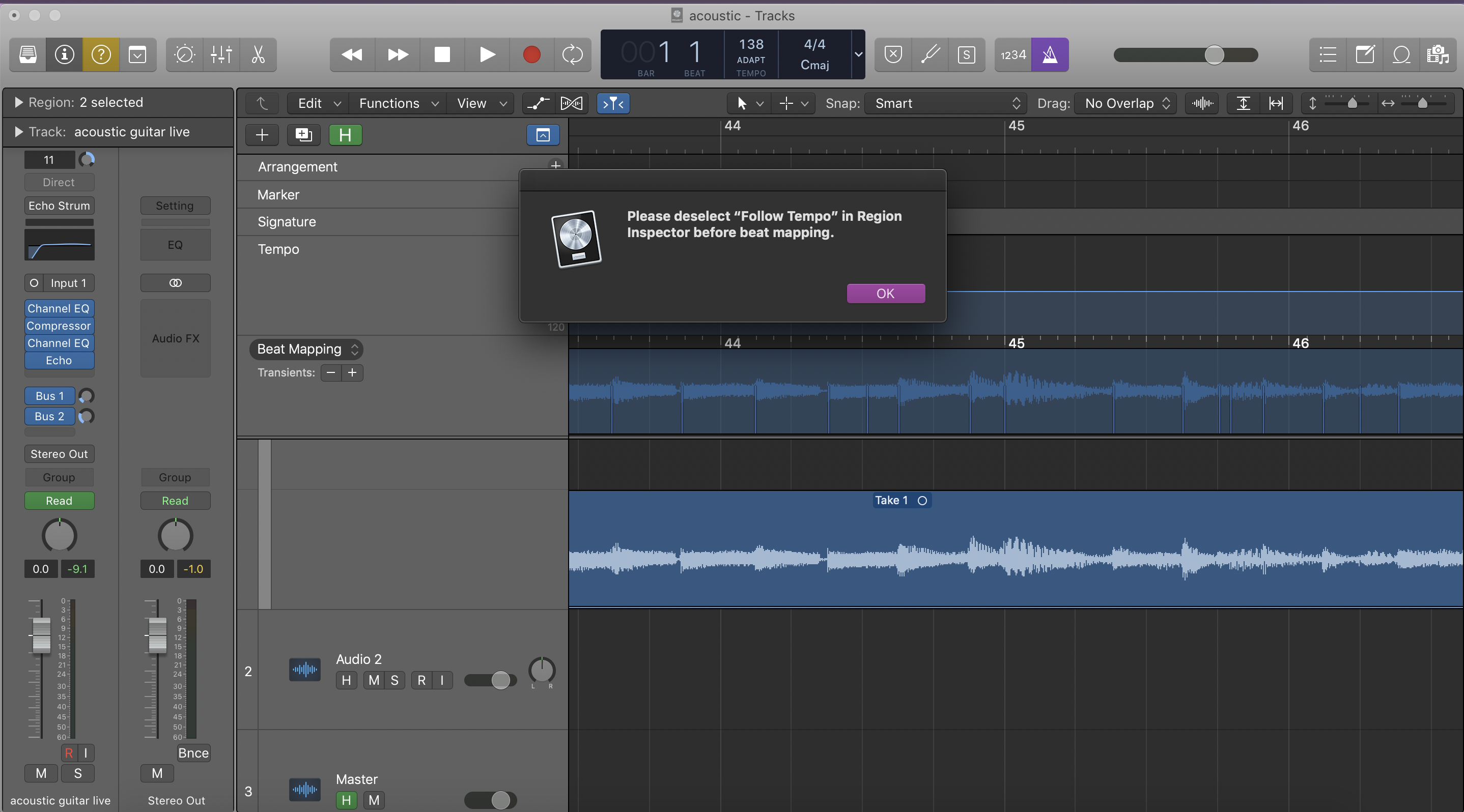Open the Mixer from control bar

click(221, 54)
